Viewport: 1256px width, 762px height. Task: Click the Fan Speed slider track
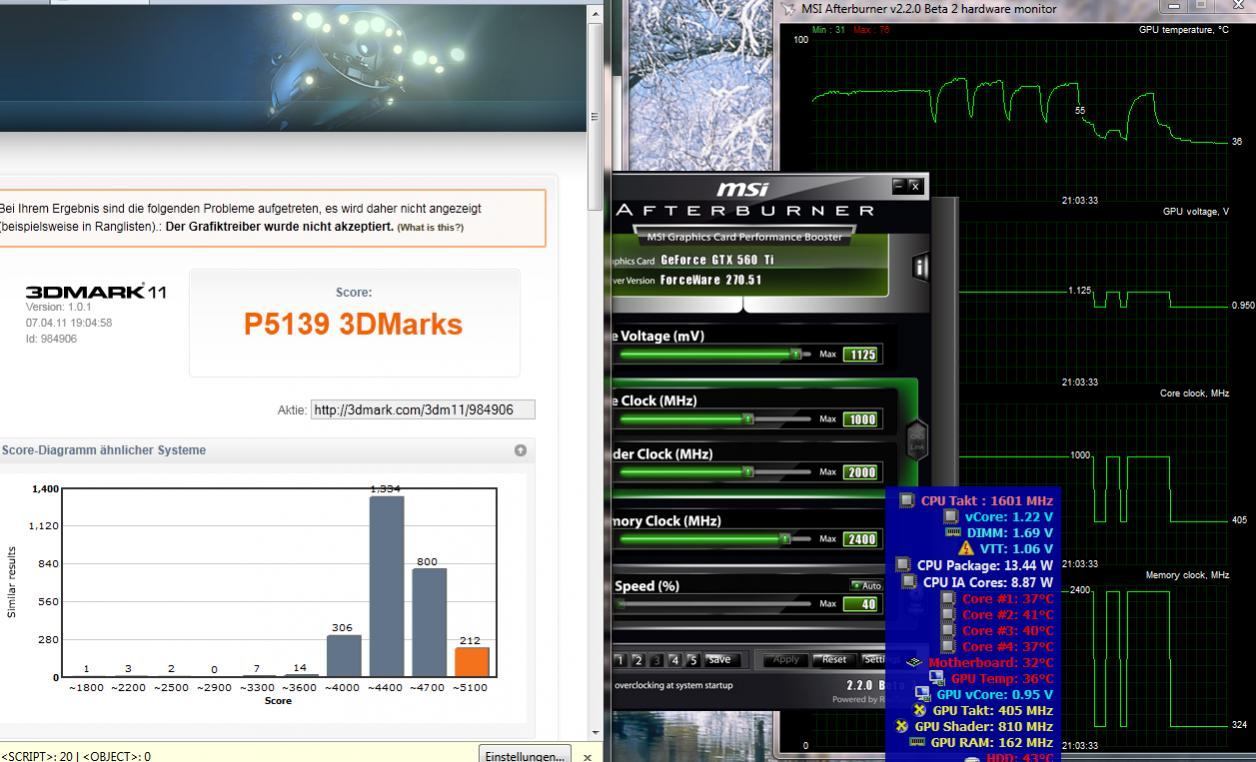714,604
